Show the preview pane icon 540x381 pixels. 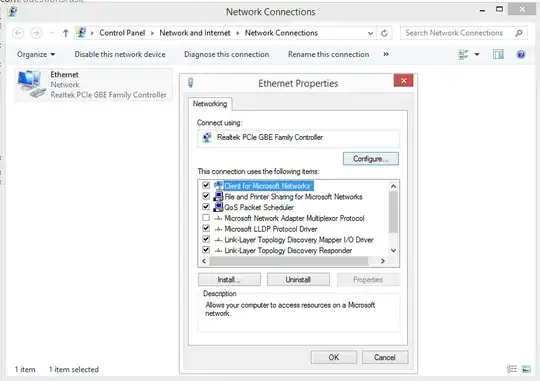(498, 54)
